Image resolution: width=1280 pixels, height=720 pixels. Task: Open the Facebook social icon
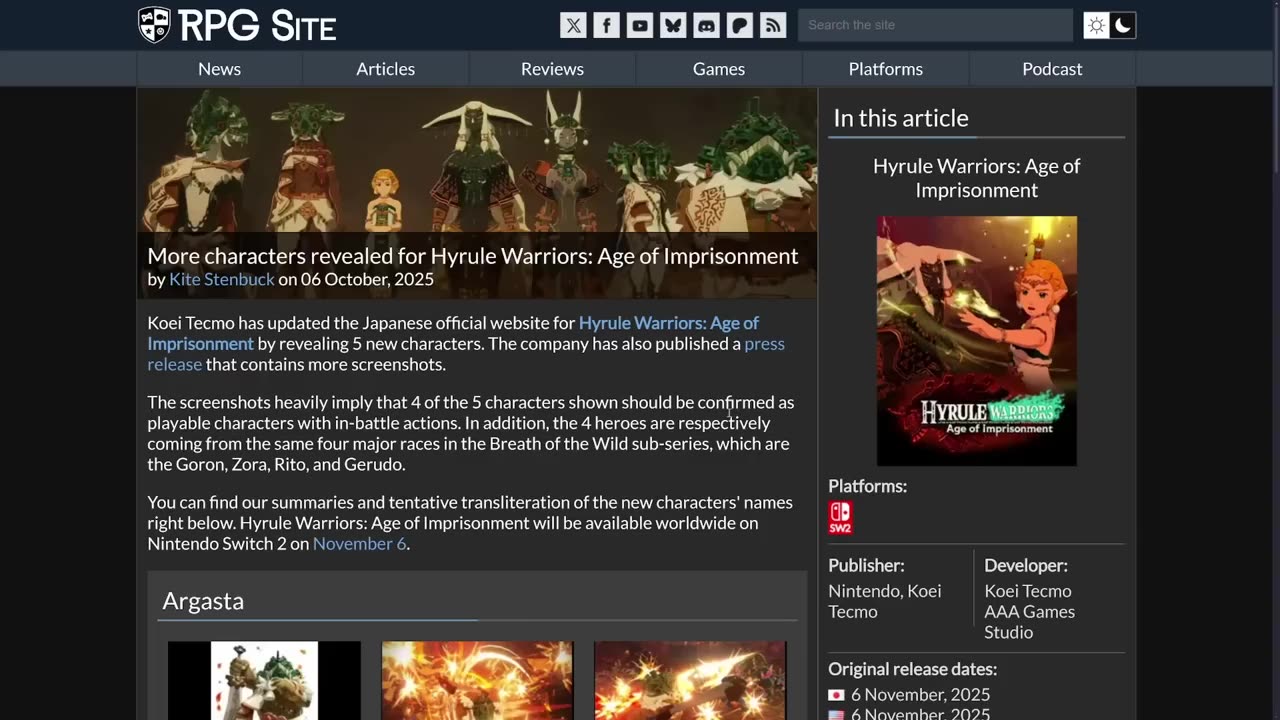point(606,25)
